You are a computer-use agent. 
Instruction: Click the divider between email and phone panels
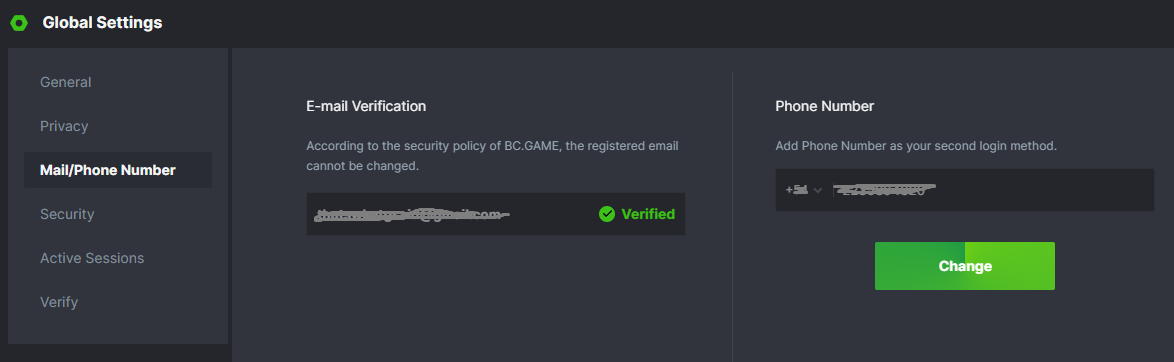(732, 217)
